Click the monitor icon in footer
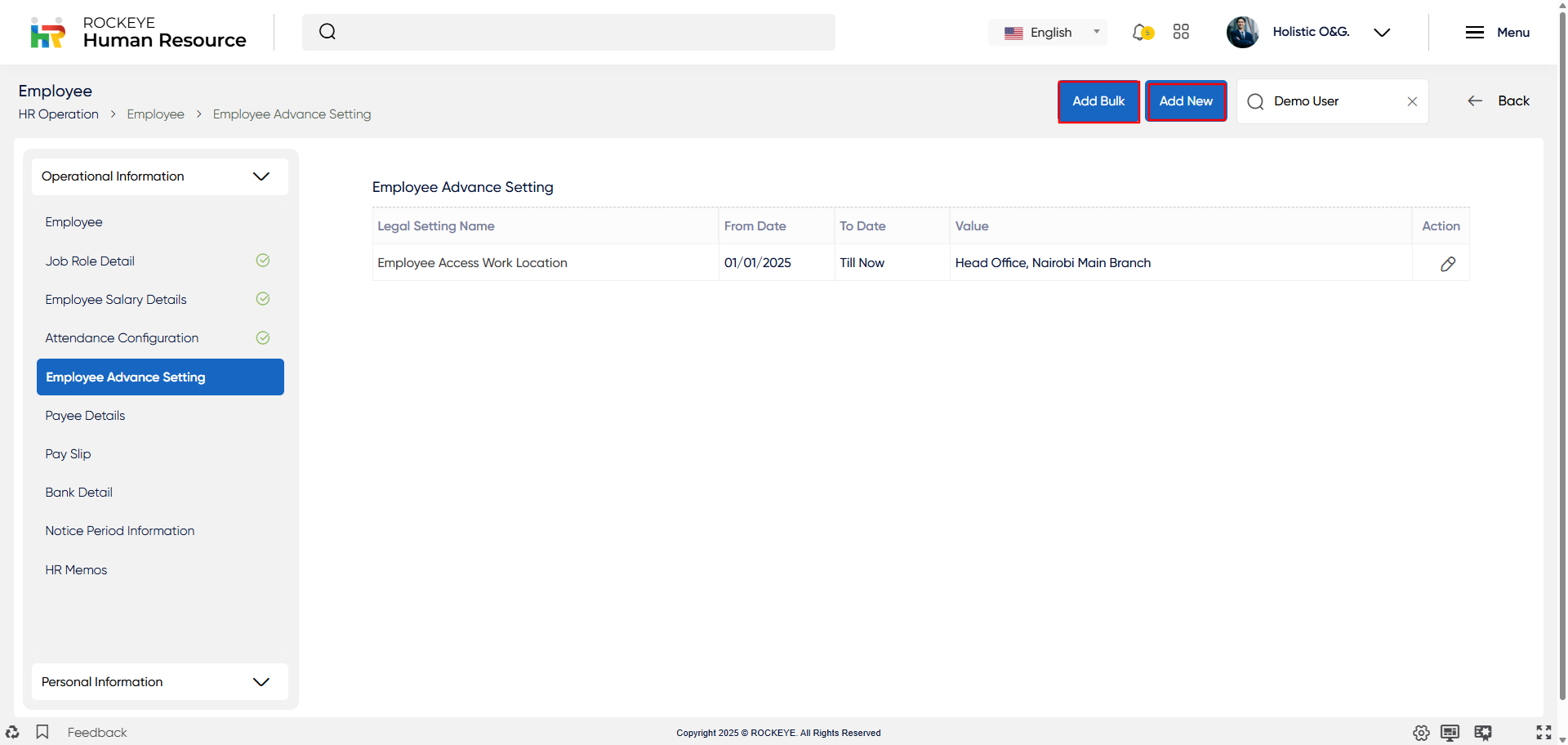The height and width of the screenshot is (745, 1568). pos(1450,733)
